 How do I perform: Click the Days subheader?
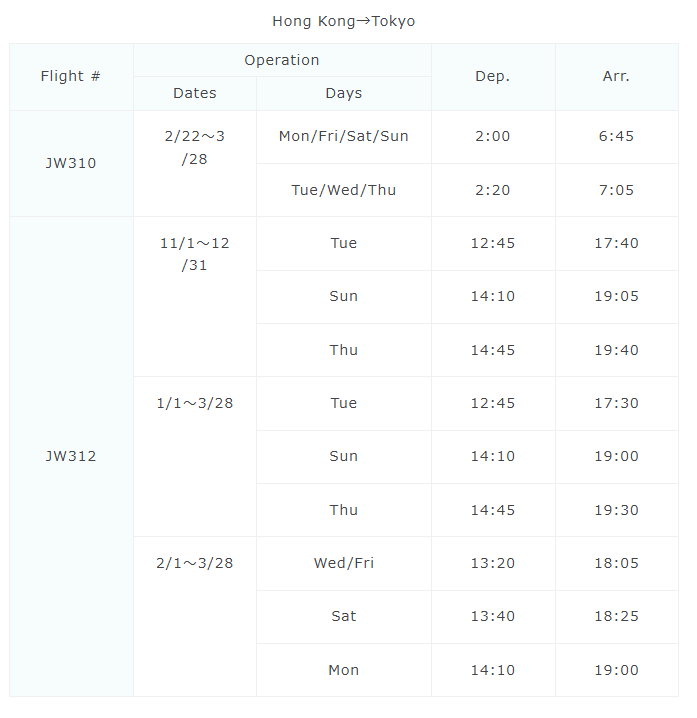[x=343, y=93]
